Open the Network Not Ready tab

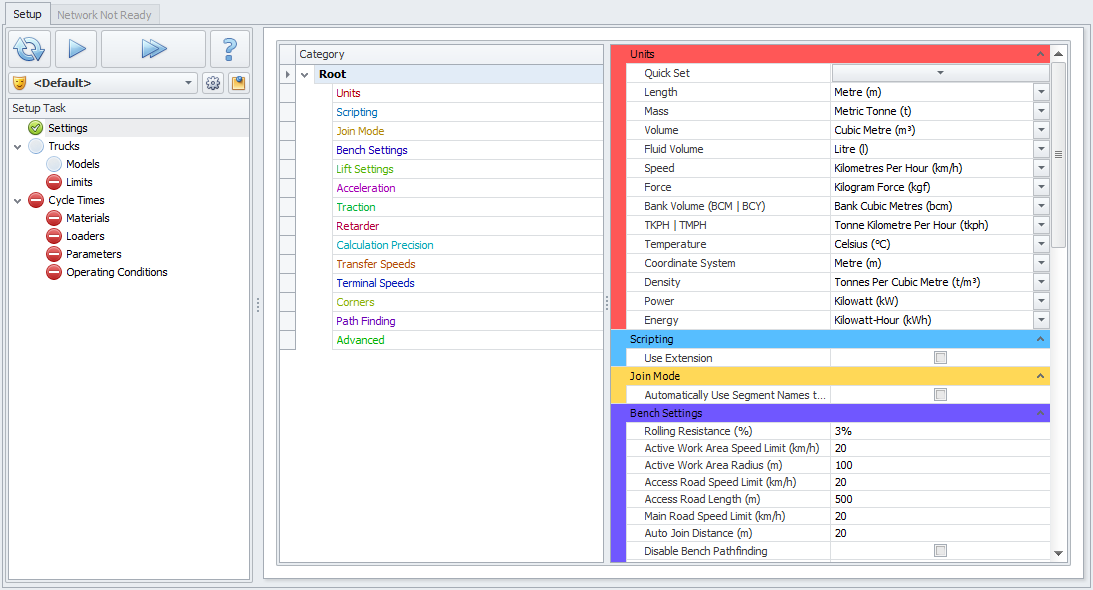[x=104, y=15]
